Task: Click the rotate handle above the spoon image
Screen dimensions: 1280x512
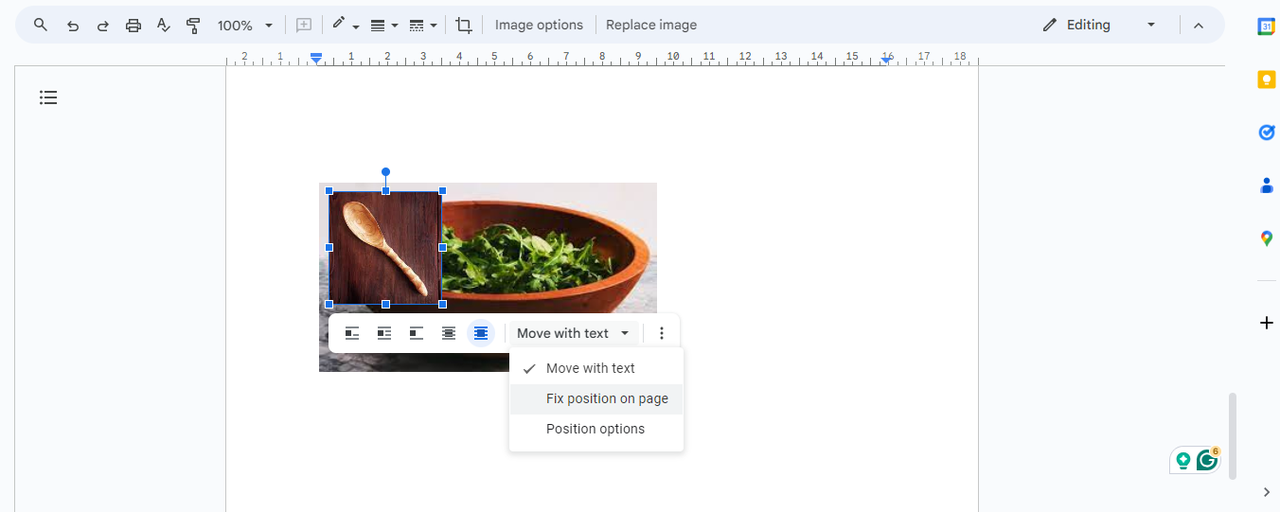Action: (386, 172)
